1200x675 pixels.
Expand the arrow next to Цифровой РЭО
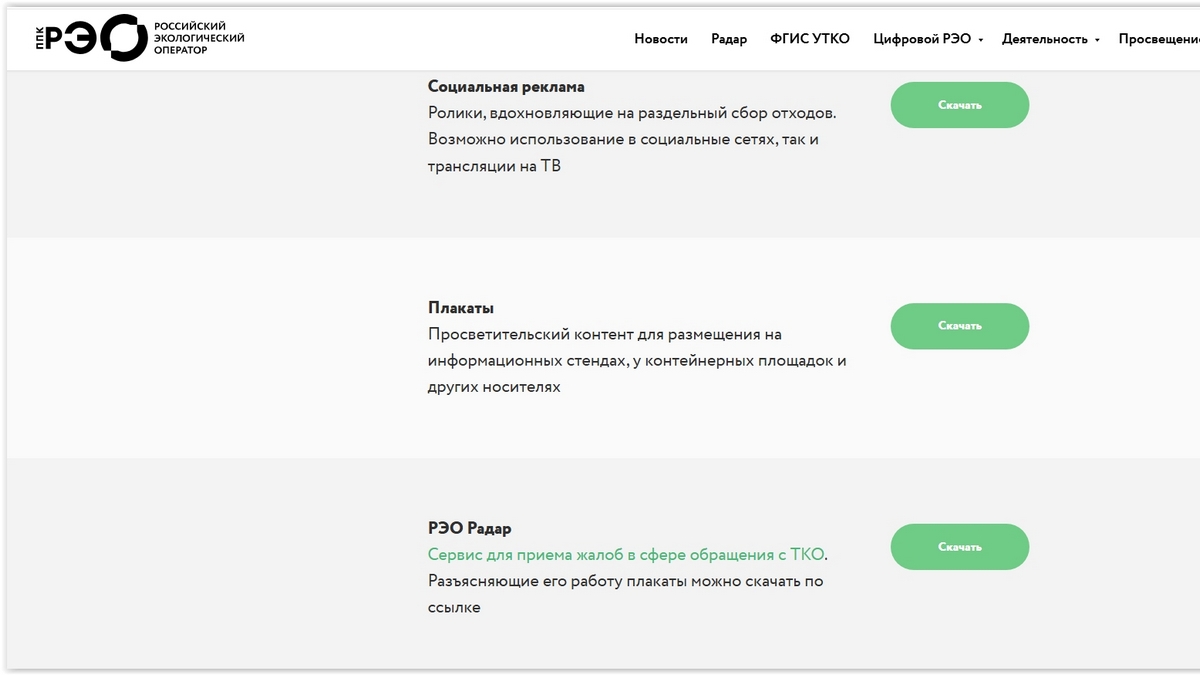point(981,40)
